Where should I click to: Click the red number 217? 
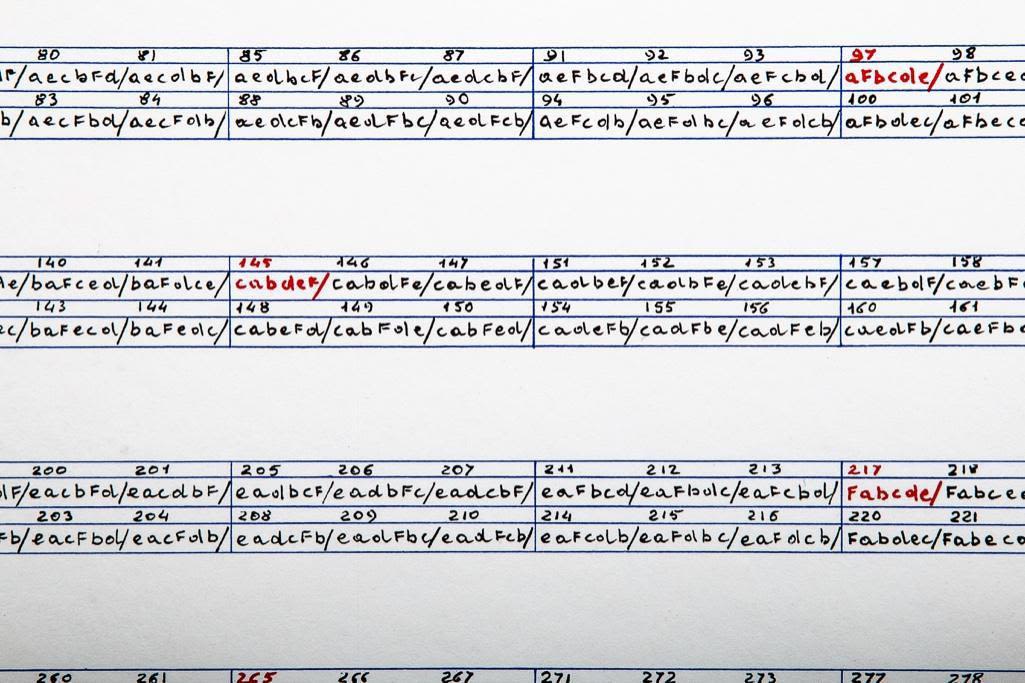click(x=864, y=470)
